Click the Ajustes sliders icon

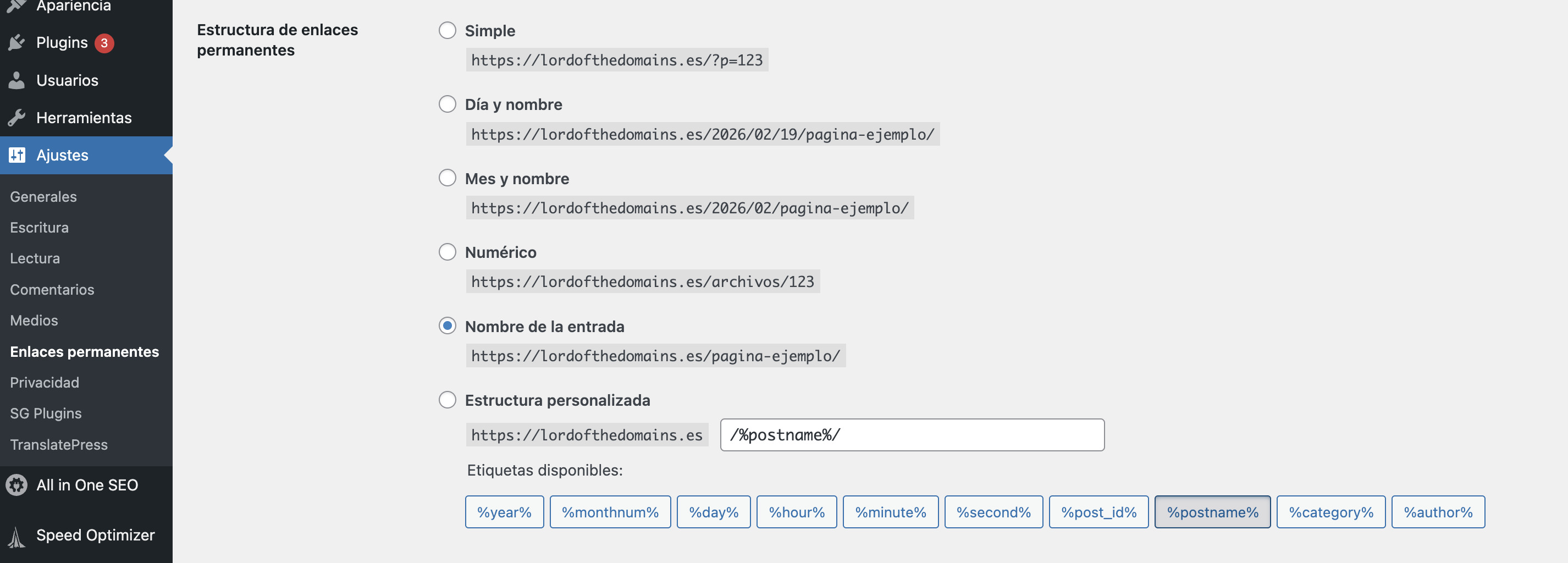(18, 155)
